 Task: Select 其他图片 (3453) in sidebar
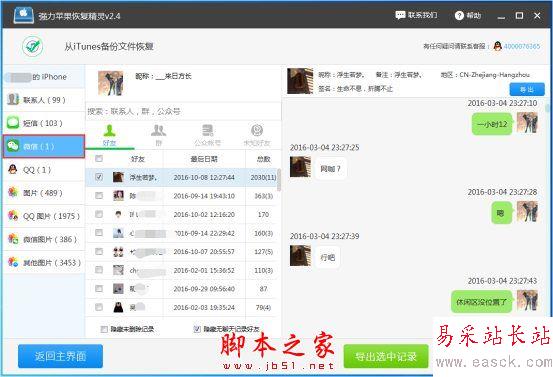44,262
